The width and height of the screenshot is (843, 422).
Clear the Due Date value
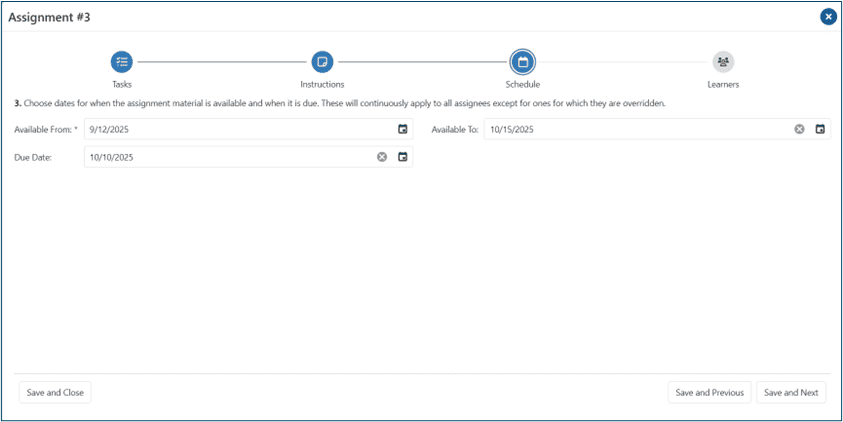(382, 157)
